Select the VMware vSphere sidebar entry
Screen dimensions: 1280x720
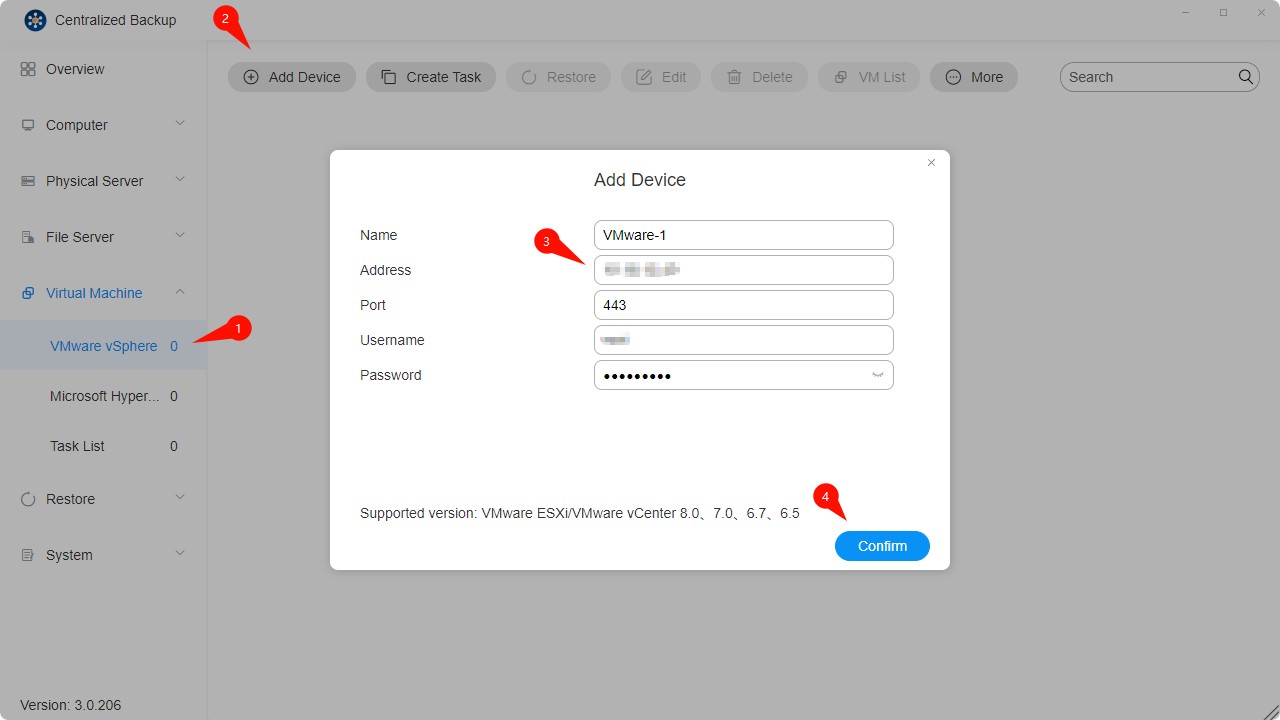(x=104, y=345)
